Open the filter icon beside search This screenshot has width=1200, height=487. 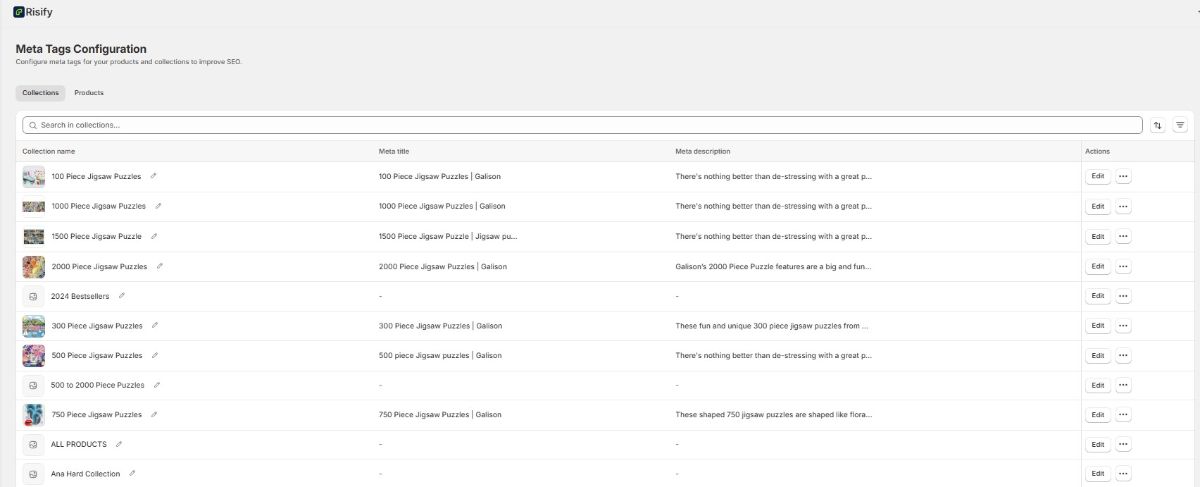coord(1180,125)
